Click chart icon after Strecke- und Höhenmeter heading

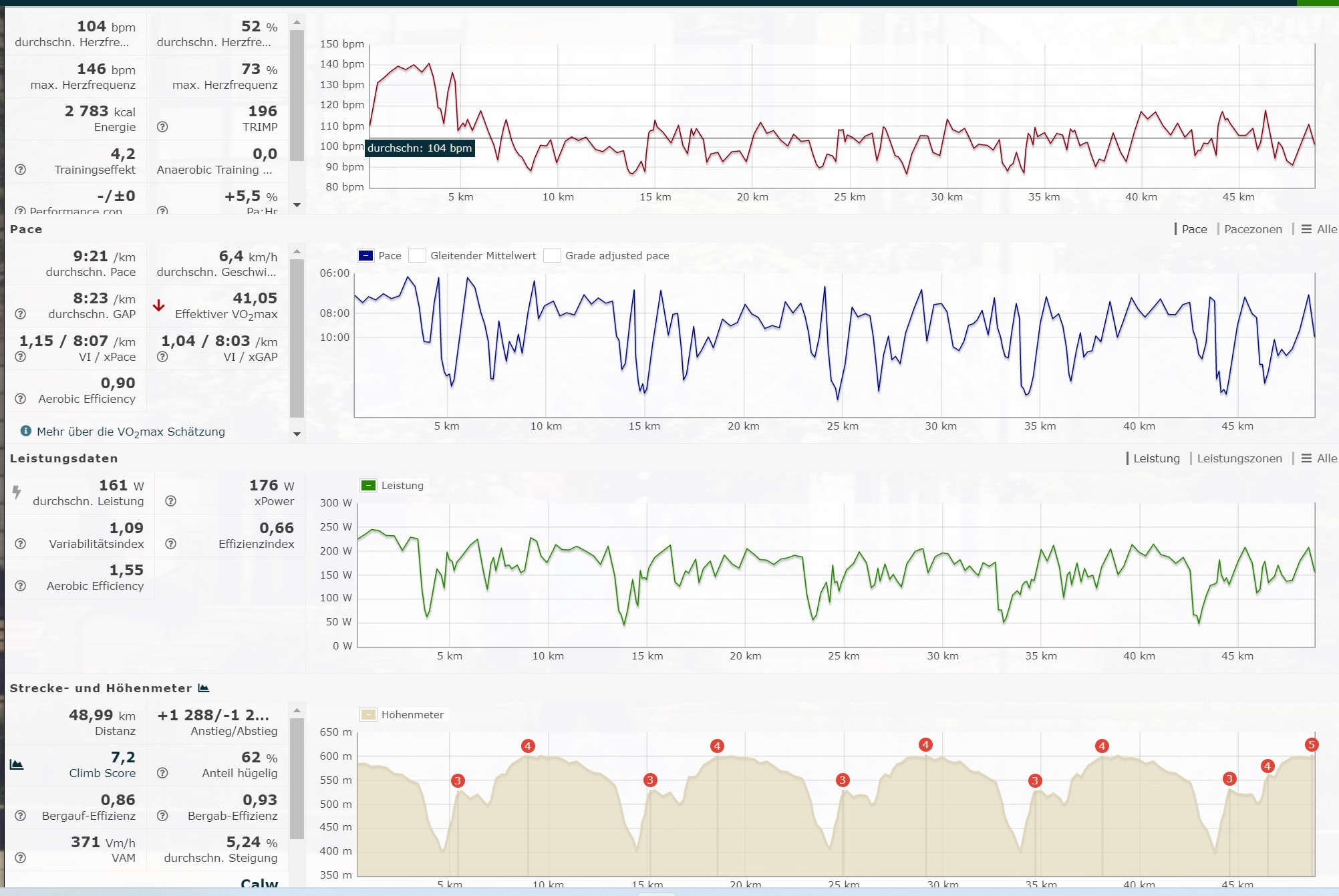[204, 688]
